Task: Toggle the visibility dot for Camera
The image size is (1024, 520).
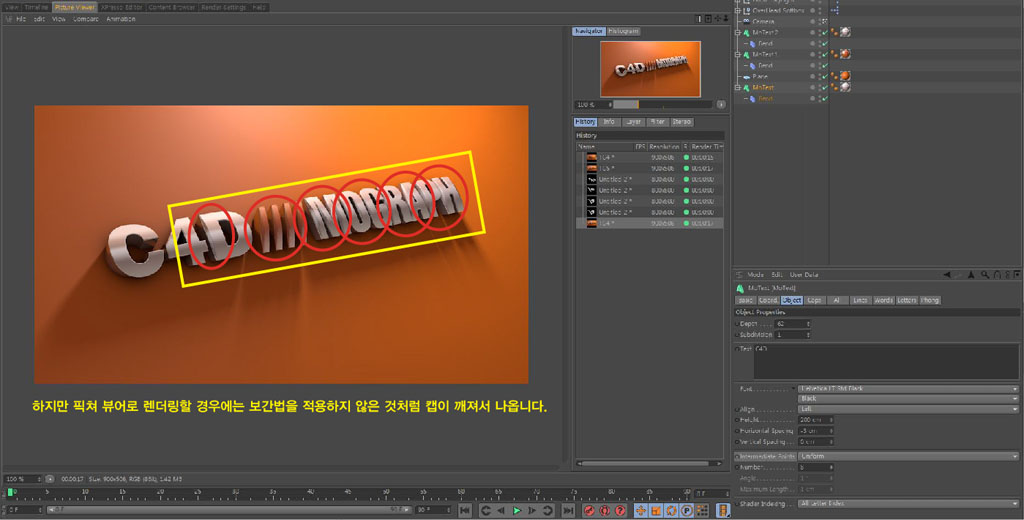Action: click(x=813, y=22)
